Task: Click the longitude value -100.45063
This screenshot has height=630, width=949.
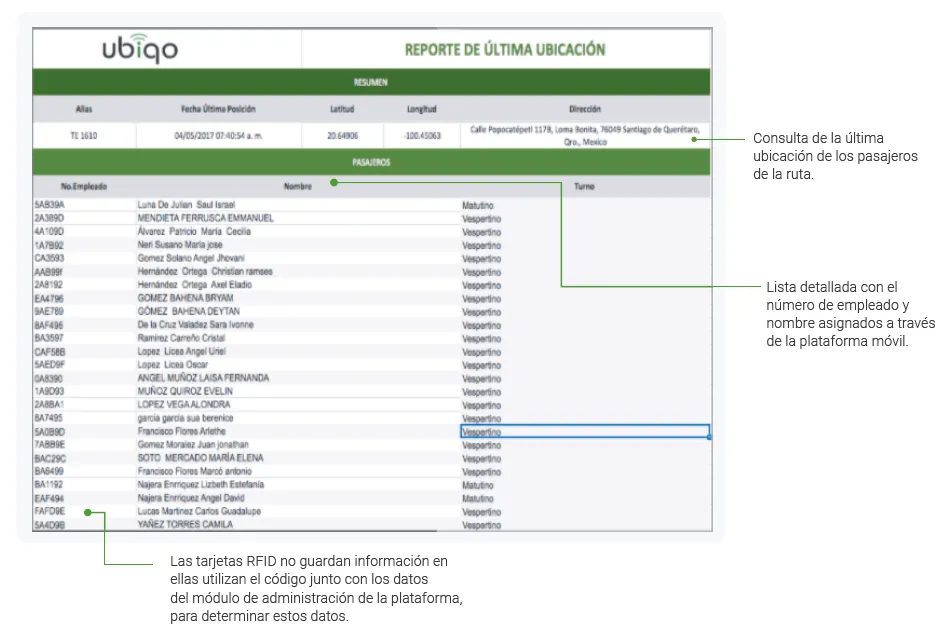Action: tap(422, 136)
